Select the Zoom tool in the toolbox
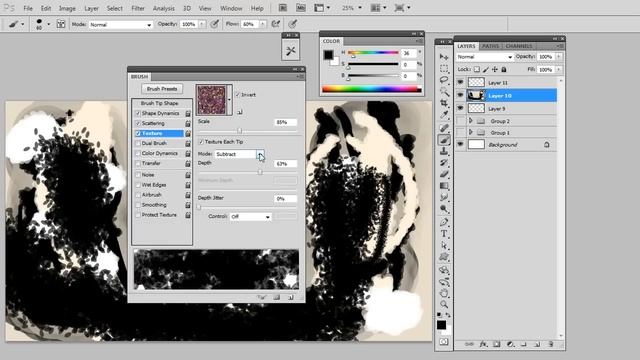 (x=444, y=304)
